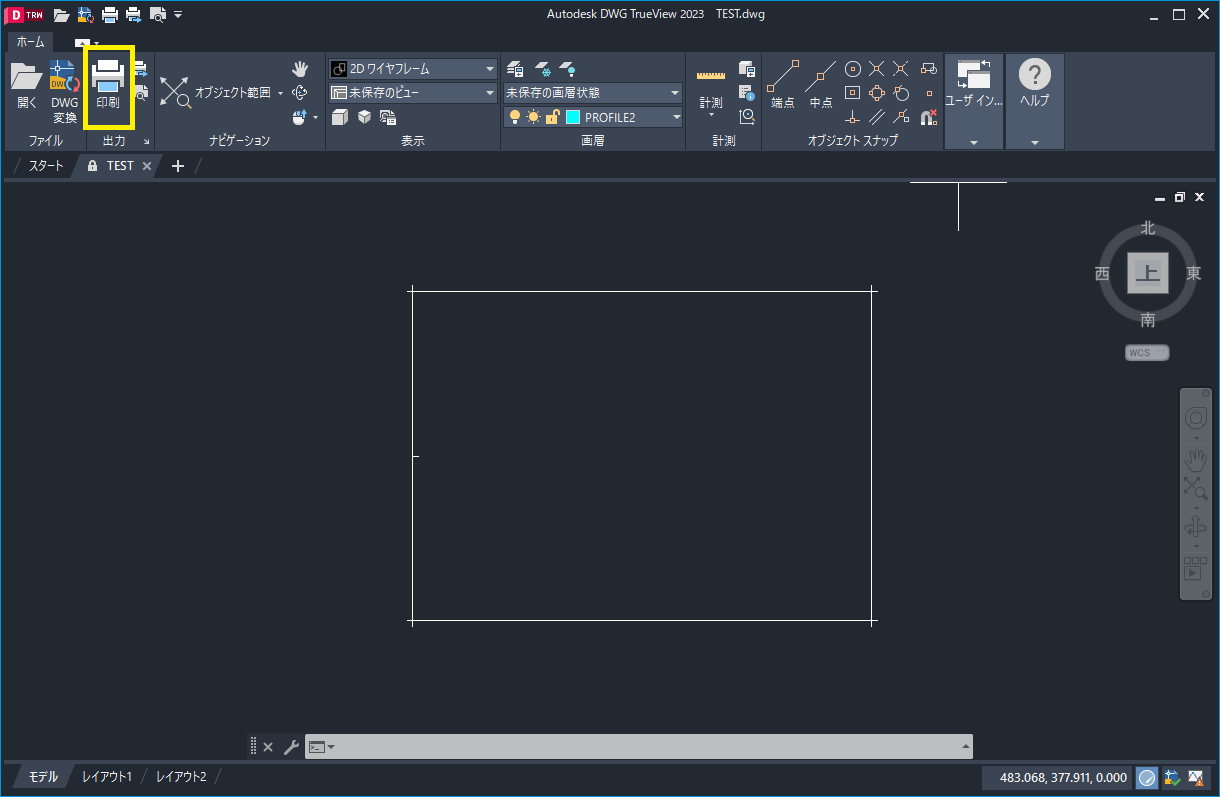Open the DWG TrueView application menu

pos(26,14)
